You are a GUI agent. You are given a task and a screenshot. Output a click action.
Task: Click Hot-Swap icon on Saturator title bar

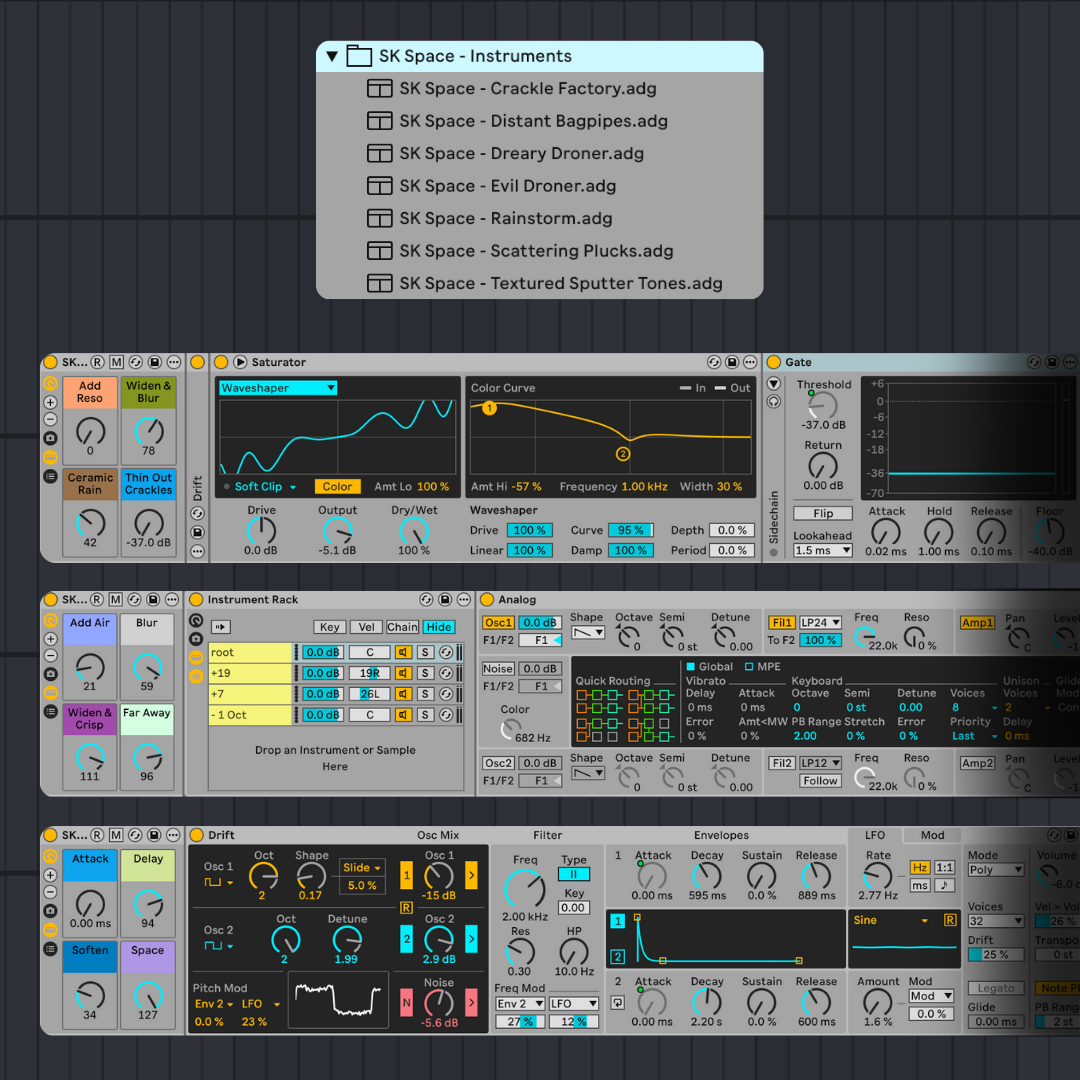(x=714, y=362)
